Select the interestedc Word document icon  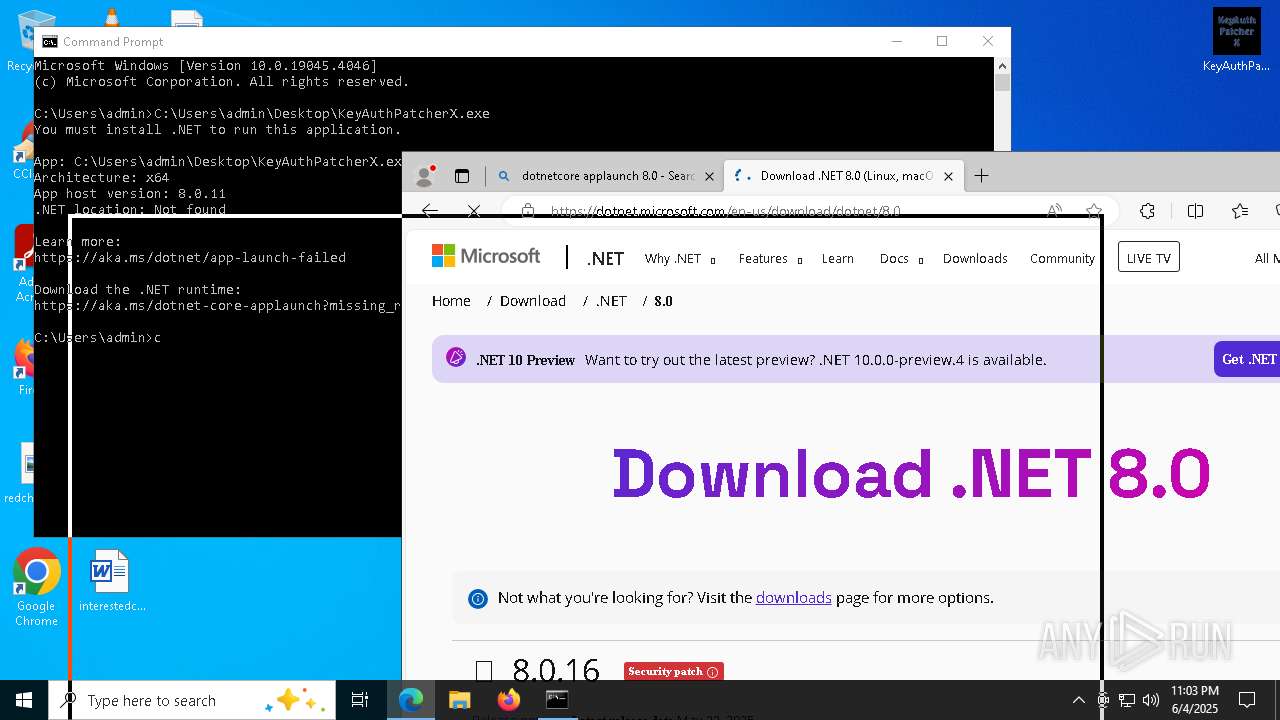(110, 581)
